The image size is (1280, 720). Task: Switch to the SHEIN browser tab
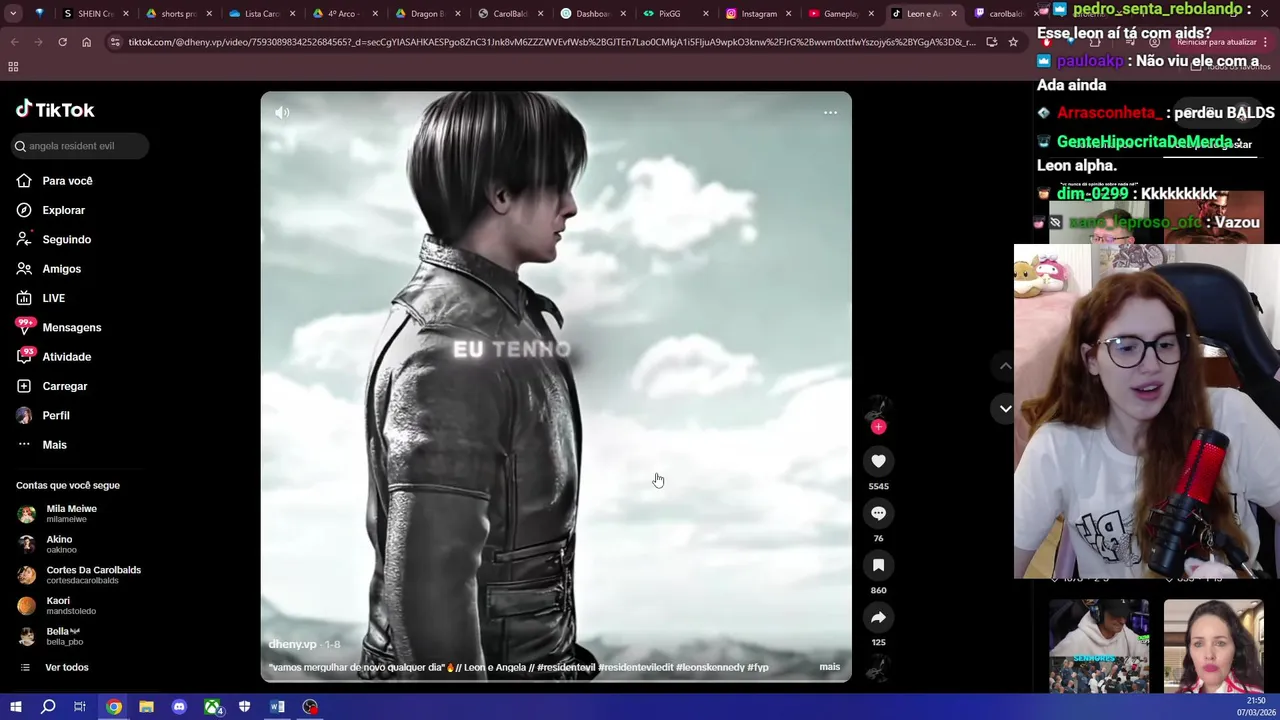coord(89,14)
